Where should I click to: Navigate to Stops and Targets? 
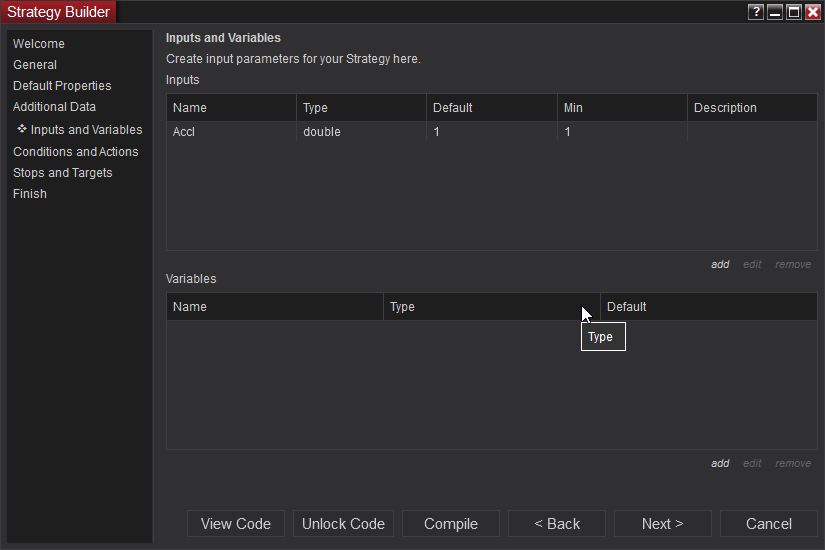click(x=63, y=173)
